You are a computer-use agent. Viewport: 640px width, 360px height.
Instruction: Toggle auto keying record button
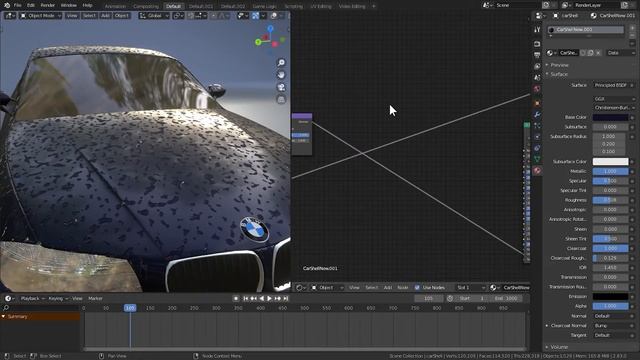(236, 298)
